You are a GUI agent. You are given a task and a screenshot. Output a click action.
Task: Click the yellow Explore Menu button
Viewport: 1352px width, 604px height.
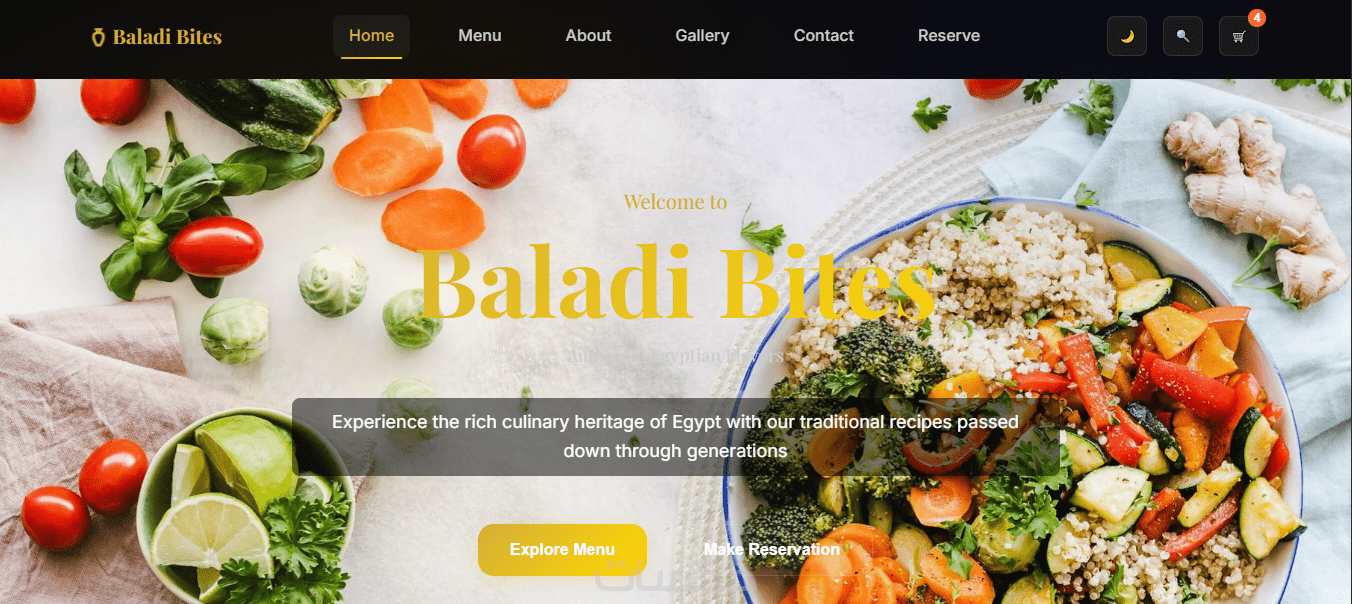[x=562, y=550]
